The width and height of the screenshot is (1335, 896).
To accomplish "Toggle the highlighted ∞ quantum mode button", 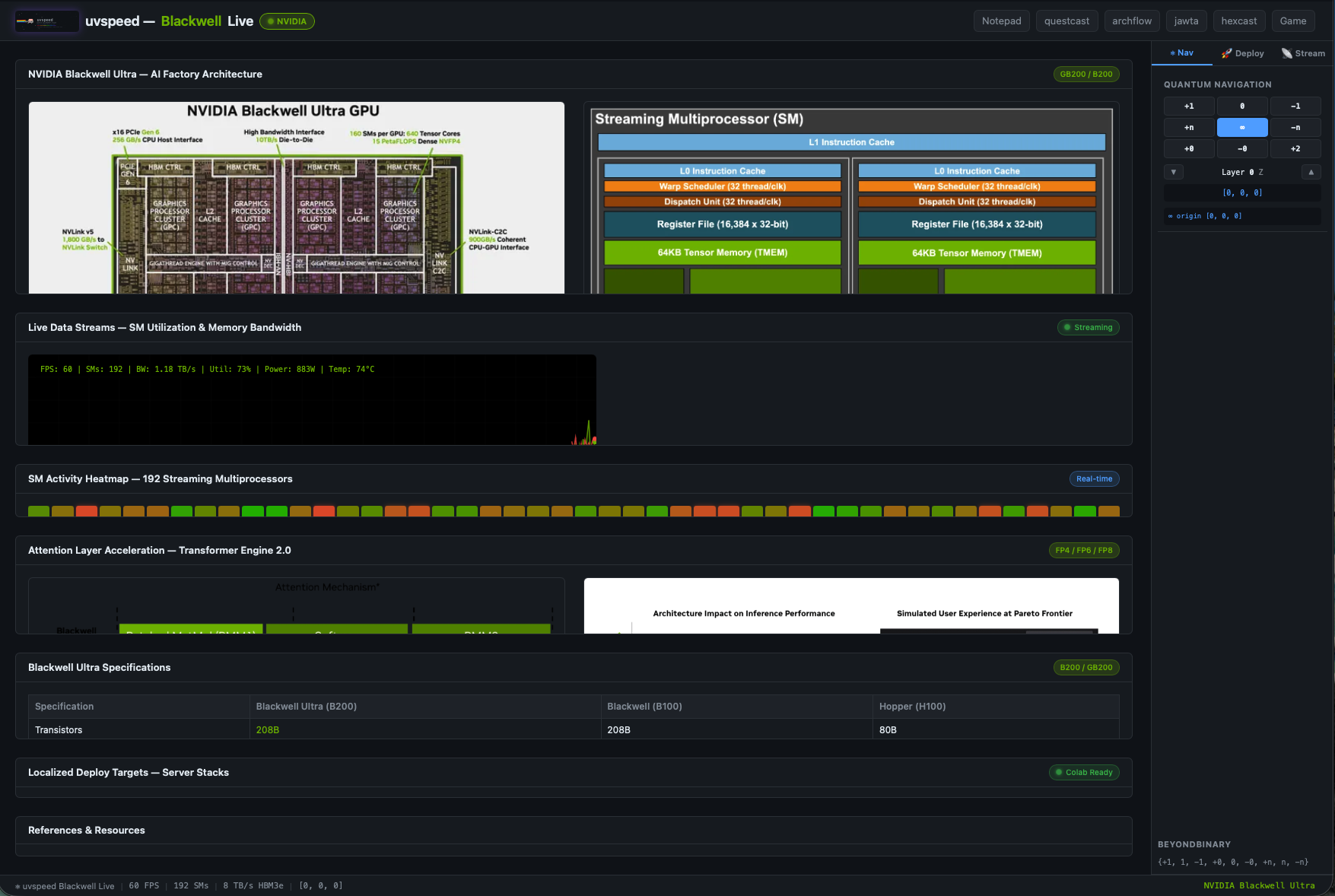I will (x=1242, y=127).
